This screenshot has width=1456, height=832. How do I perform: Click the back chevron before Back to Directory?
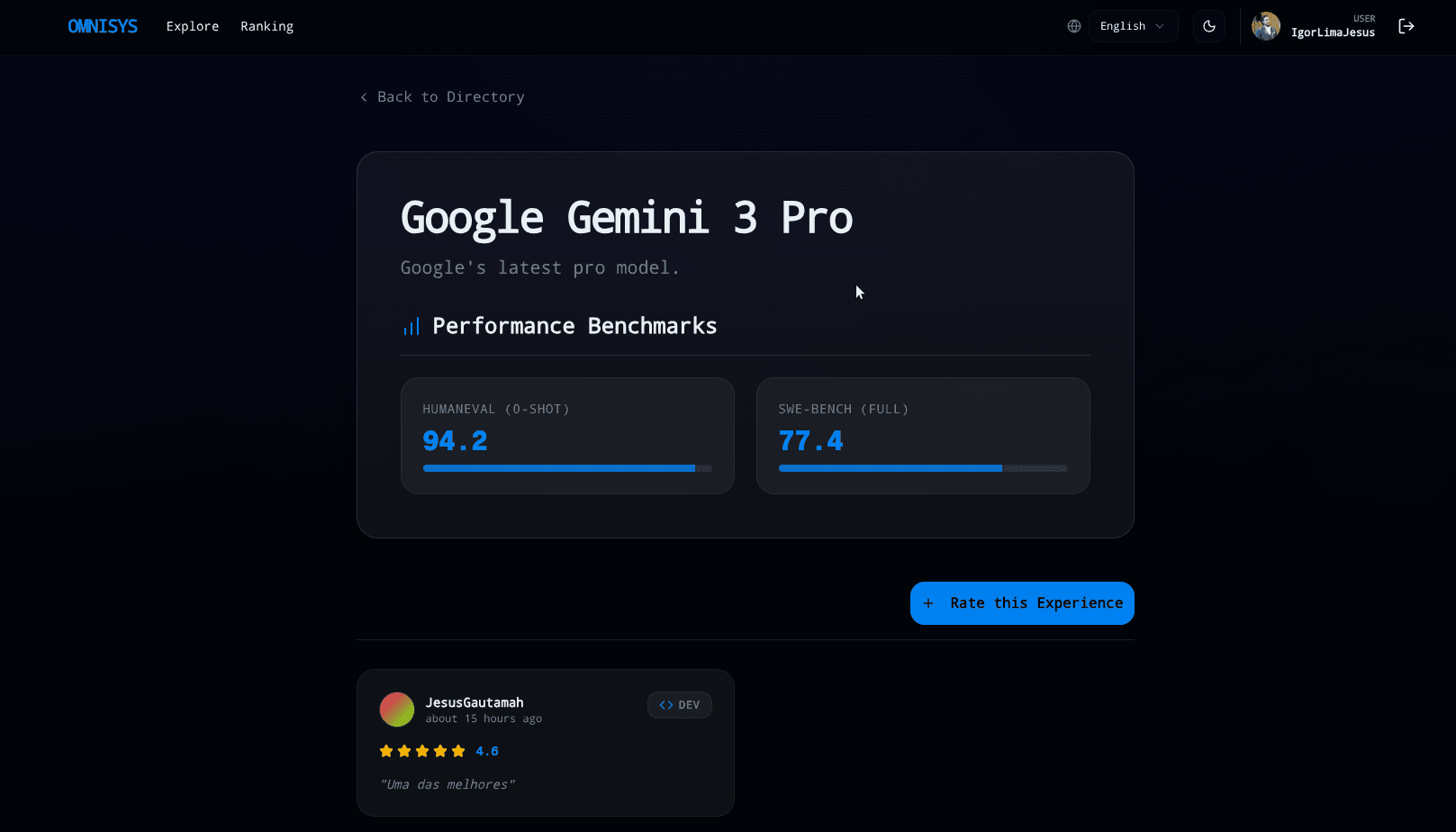pos(363,96)
